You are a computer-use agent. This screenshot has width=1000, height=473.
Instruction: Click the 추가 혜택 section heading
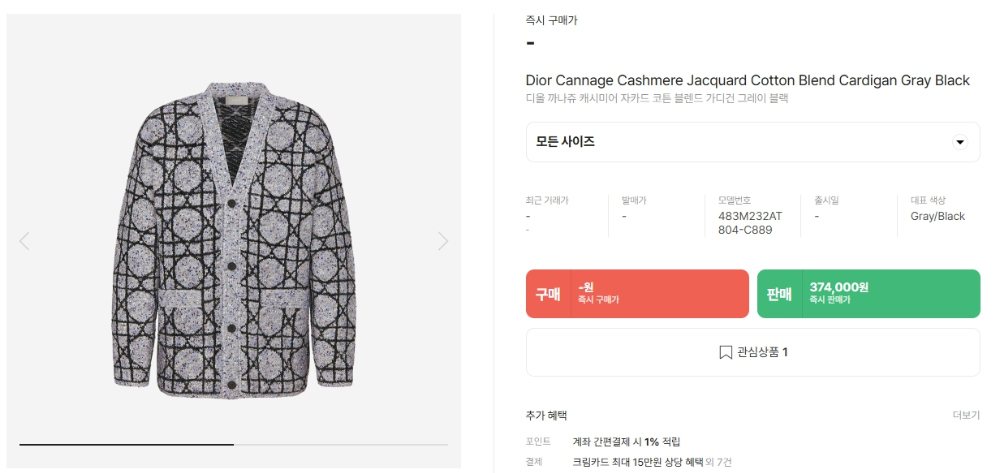[546, 415]
